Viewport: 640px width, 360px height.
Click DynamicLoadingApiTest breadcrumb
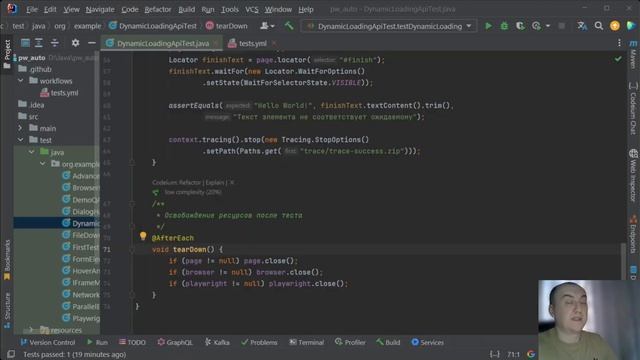click(153, 26)
